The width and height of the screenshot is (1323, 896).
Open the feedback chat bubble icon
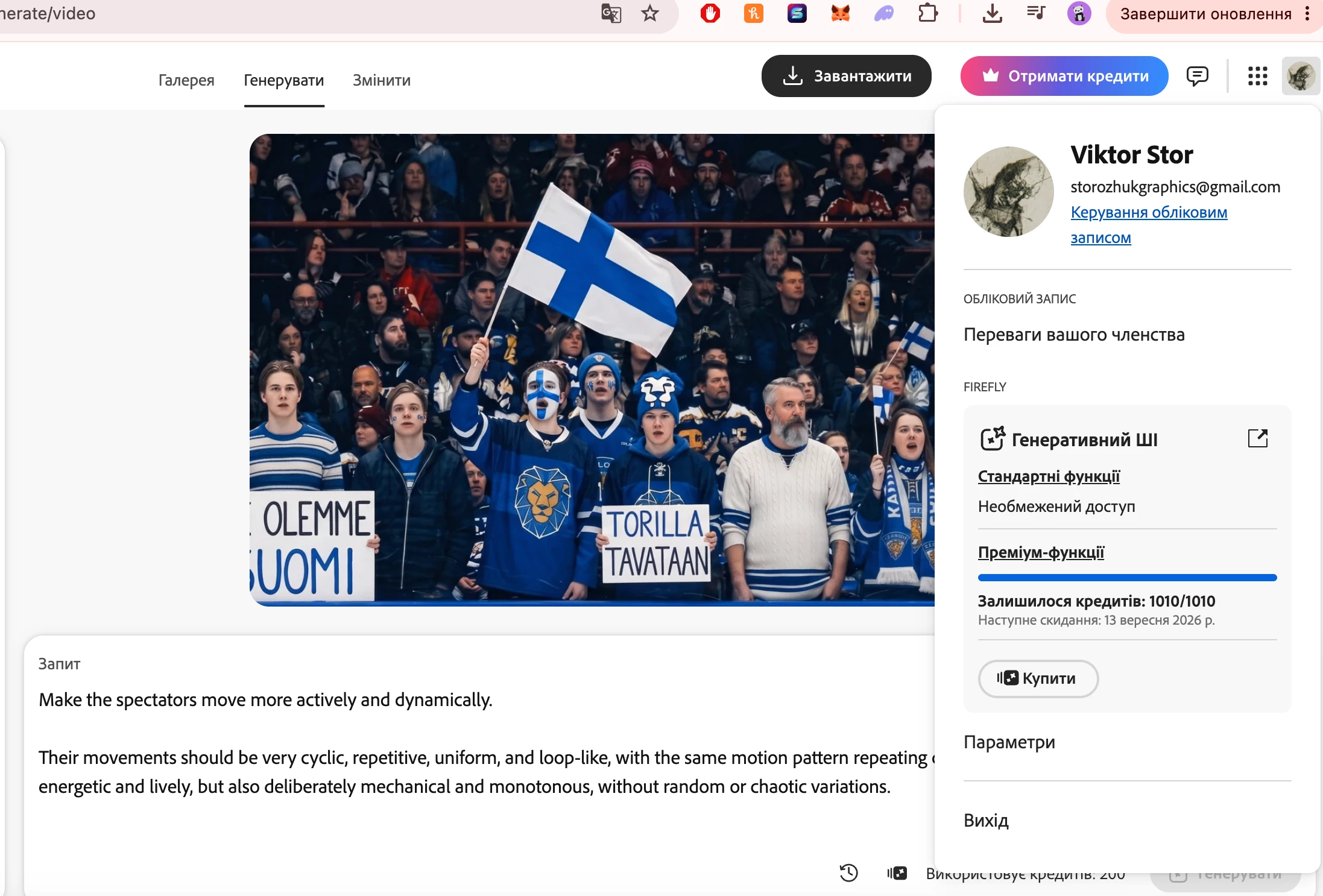coord(1197,76)
